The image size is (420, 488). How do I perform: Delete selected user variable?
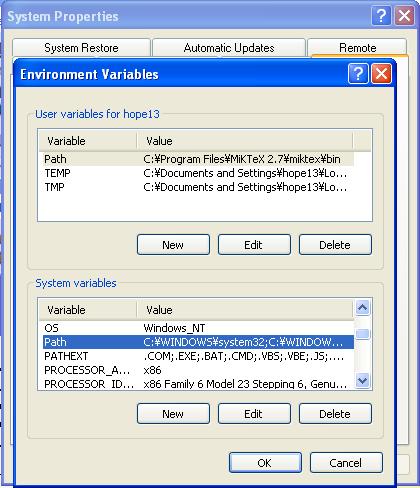pos(335,245)
